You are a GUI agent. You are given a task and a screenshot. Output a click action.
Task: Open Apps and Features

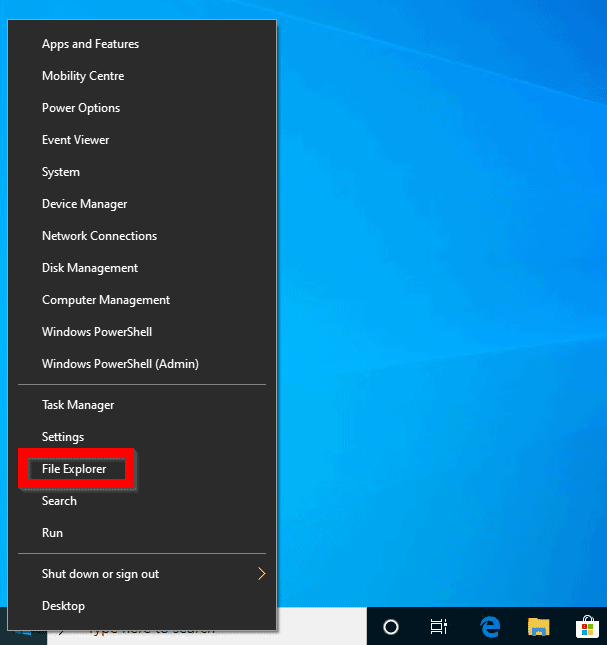142,44
